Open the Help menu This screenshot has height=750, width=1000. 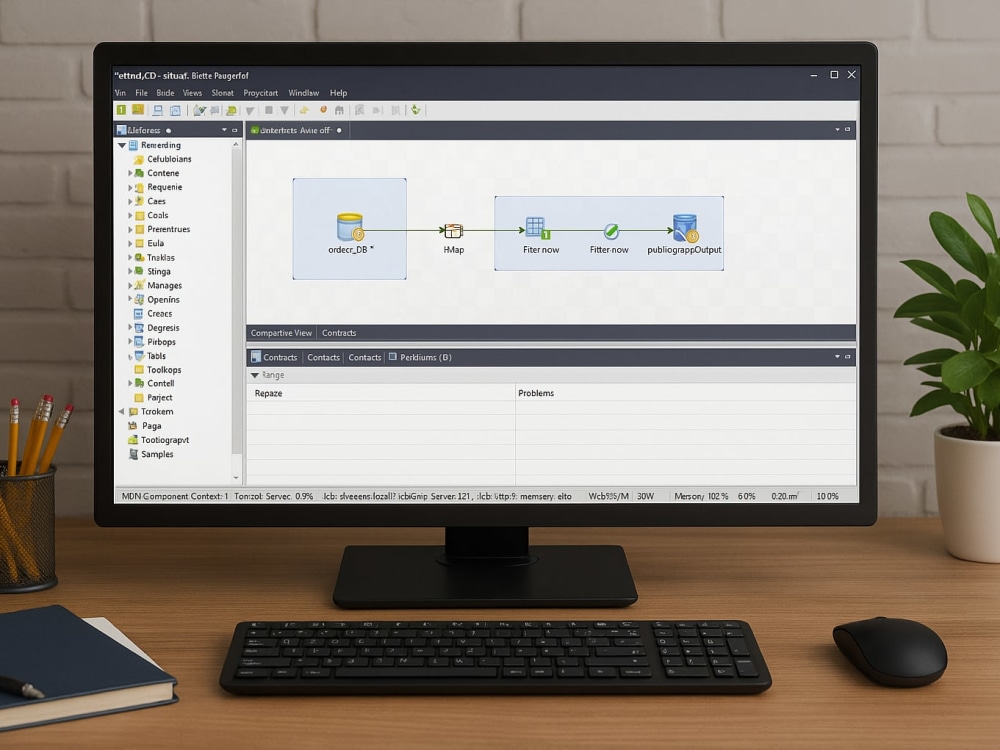pos(339,93)
